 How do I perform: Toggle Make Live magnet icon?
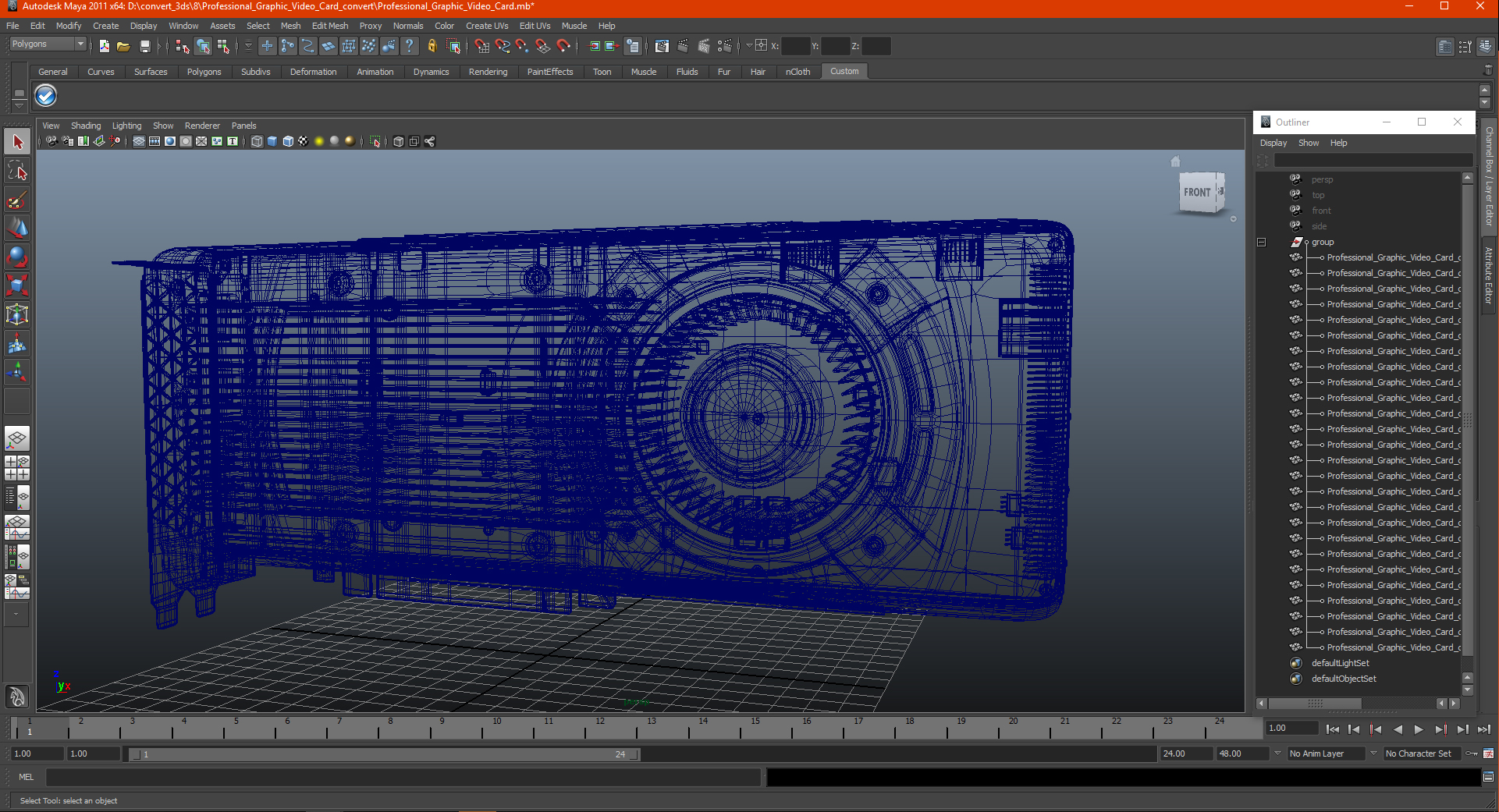pos(563,46)
